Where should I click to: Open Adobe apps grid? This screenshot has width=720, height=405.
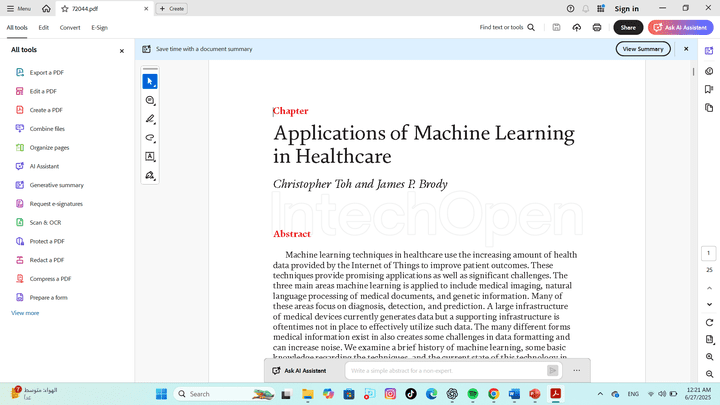tap(601, 9)
